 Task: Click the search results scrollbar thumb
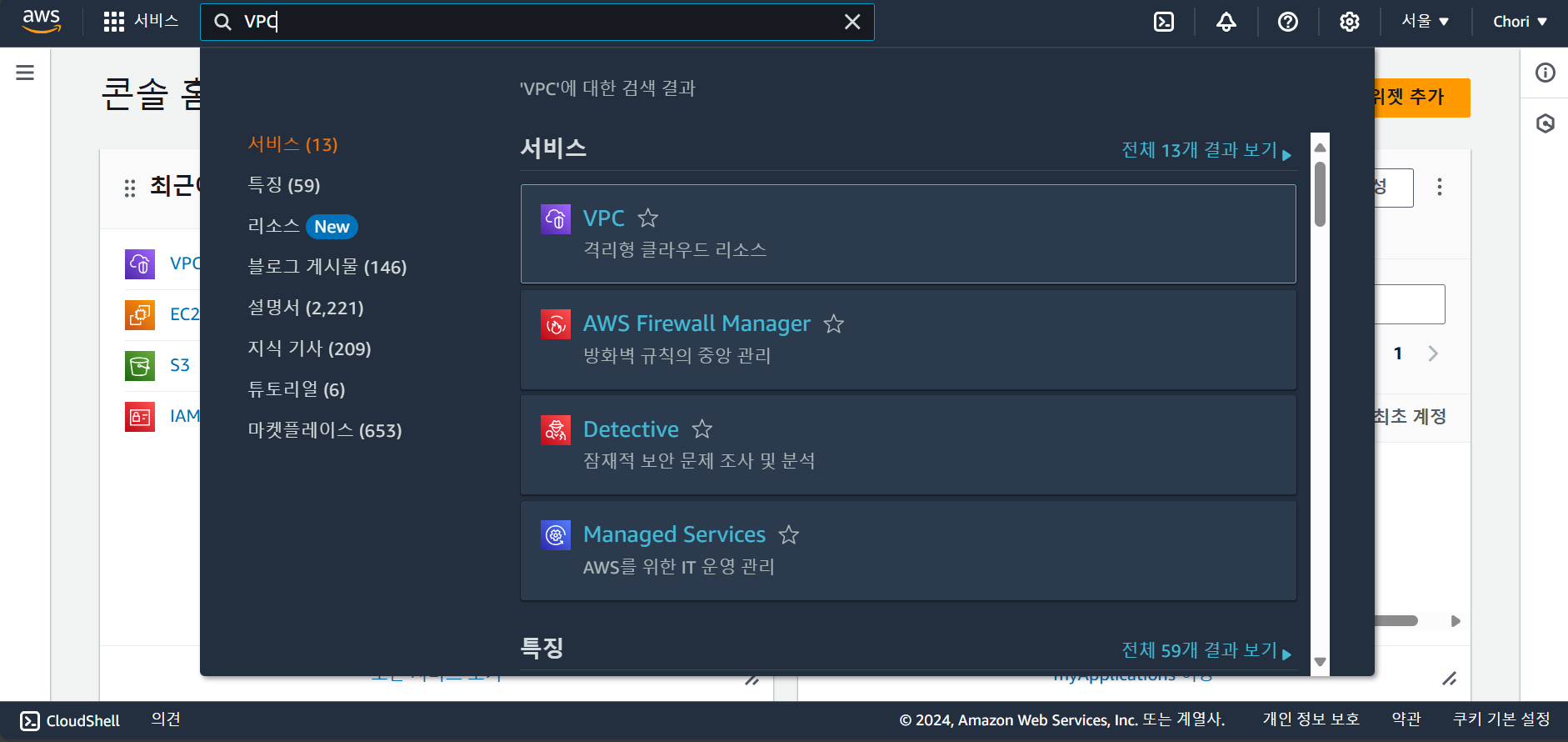tap(1320, 193)
